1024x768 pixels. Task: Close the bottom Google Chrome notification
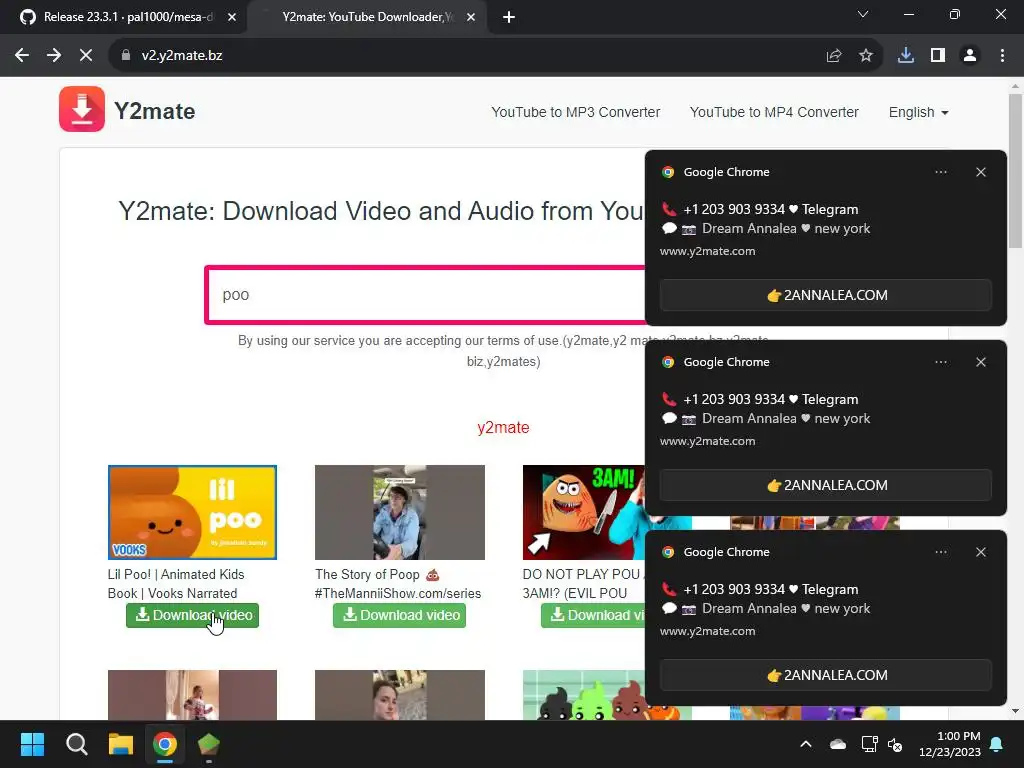pyautogui.click(x=980, y=552)
